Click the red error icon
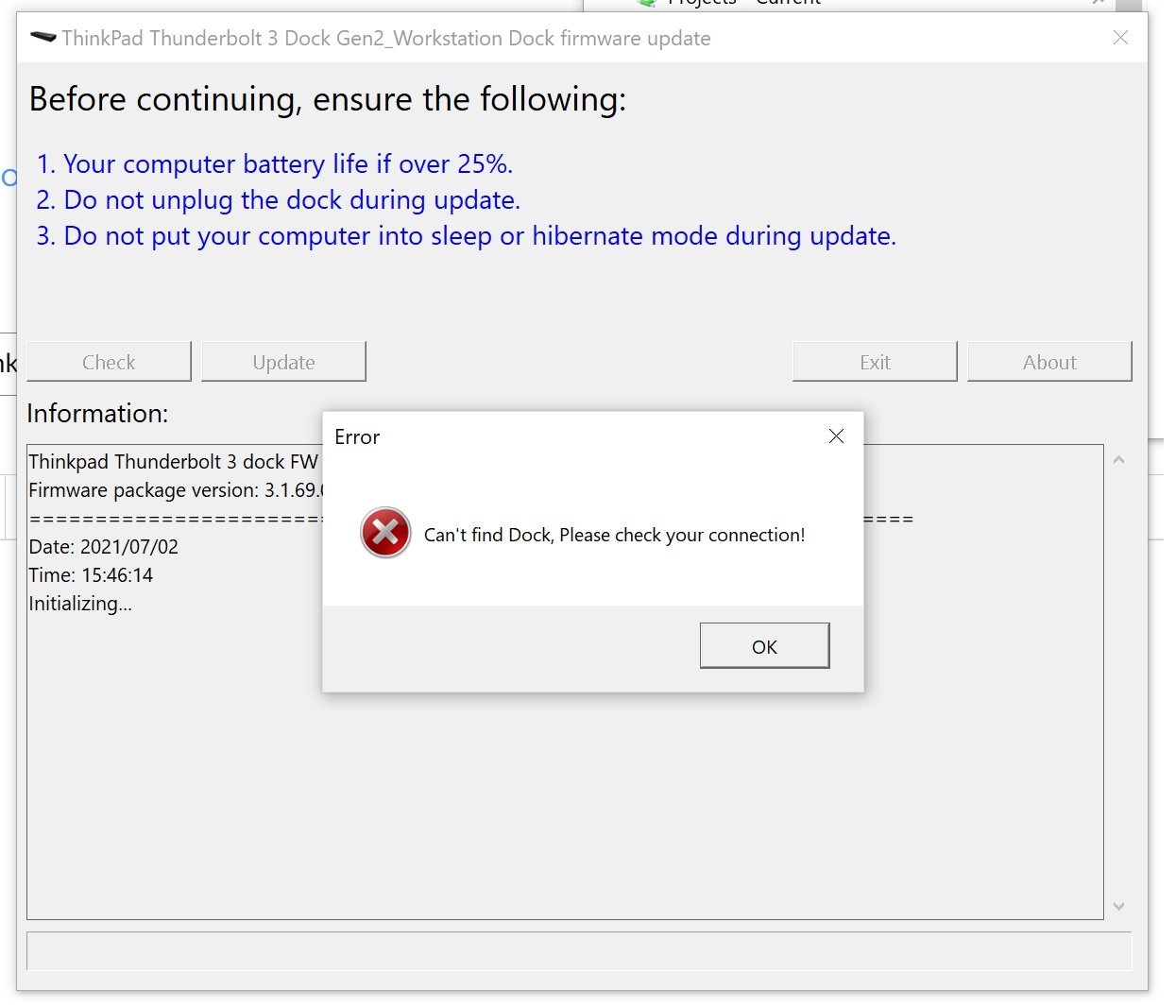The height and width of the screenshot is (1008, 1176). [x=385, y=533]
